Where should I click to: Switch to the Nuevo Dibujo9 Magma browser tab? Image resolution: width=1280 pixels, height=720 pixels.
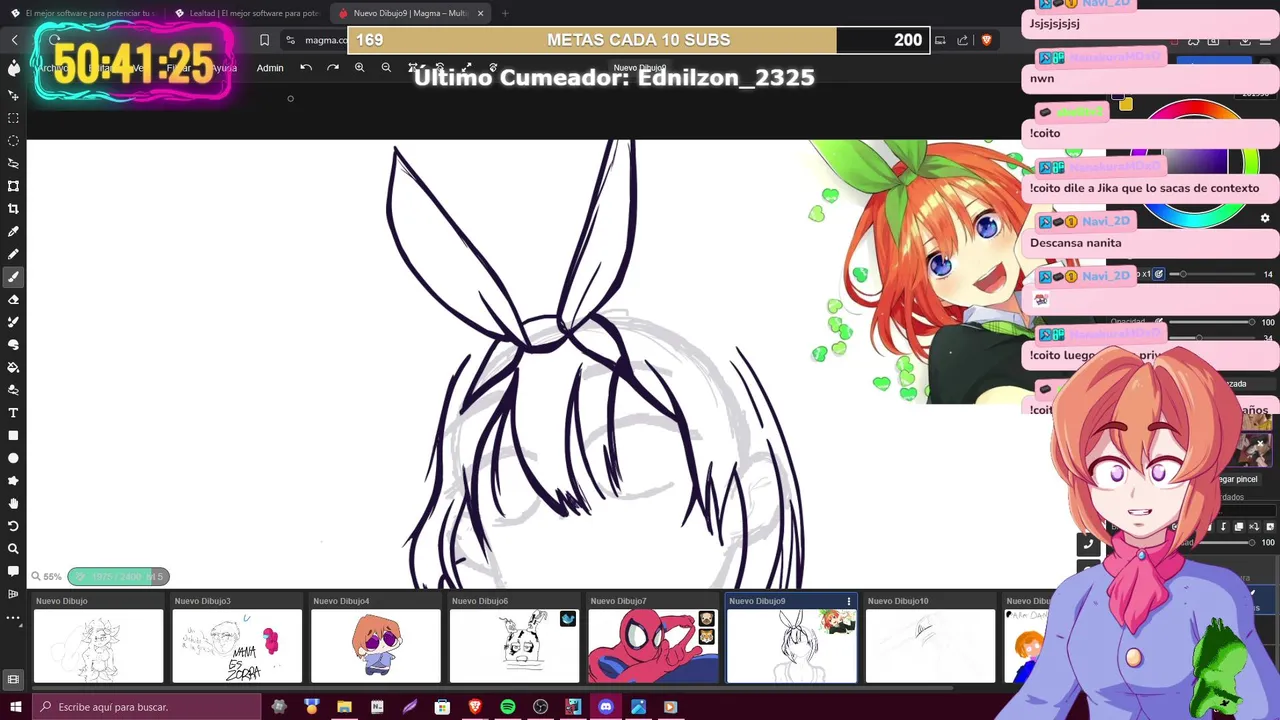[410, 13]
